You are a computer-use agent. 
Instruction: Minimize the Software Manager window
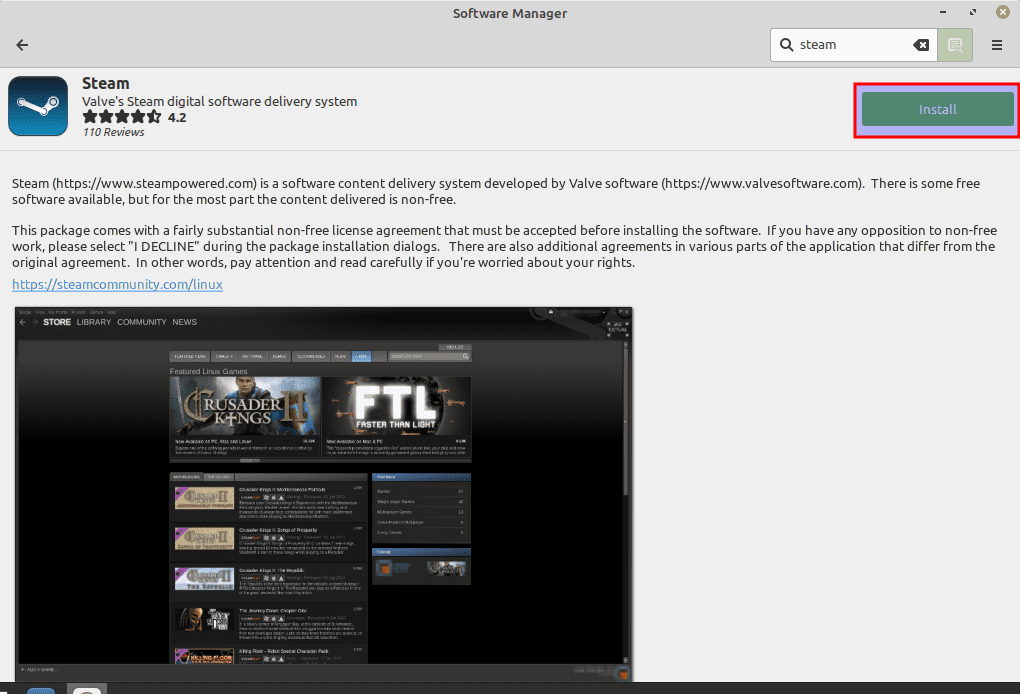point(943,12)
